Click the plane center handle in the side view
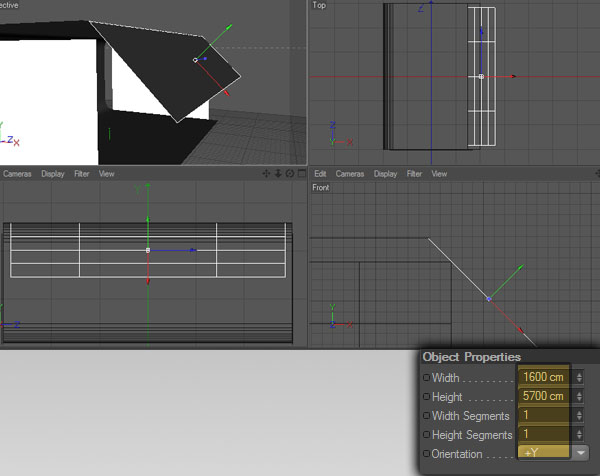Screen dimensions: 600x476 [x=148, y=250]
